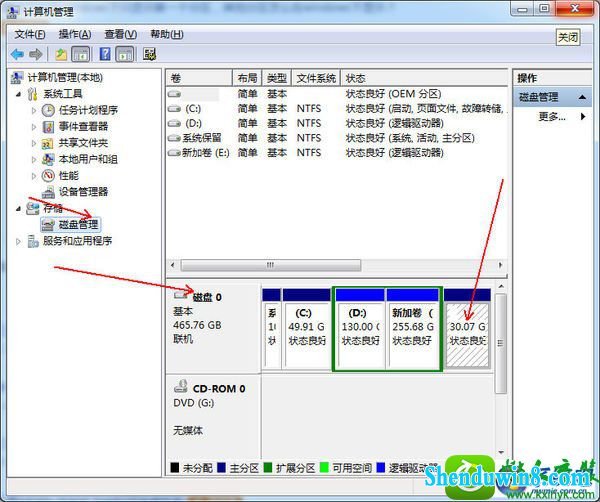This screenshot has height=502, width=600.
Task: Collapse the 磁盘管理 actions section arrow
Action: (582, 97)
